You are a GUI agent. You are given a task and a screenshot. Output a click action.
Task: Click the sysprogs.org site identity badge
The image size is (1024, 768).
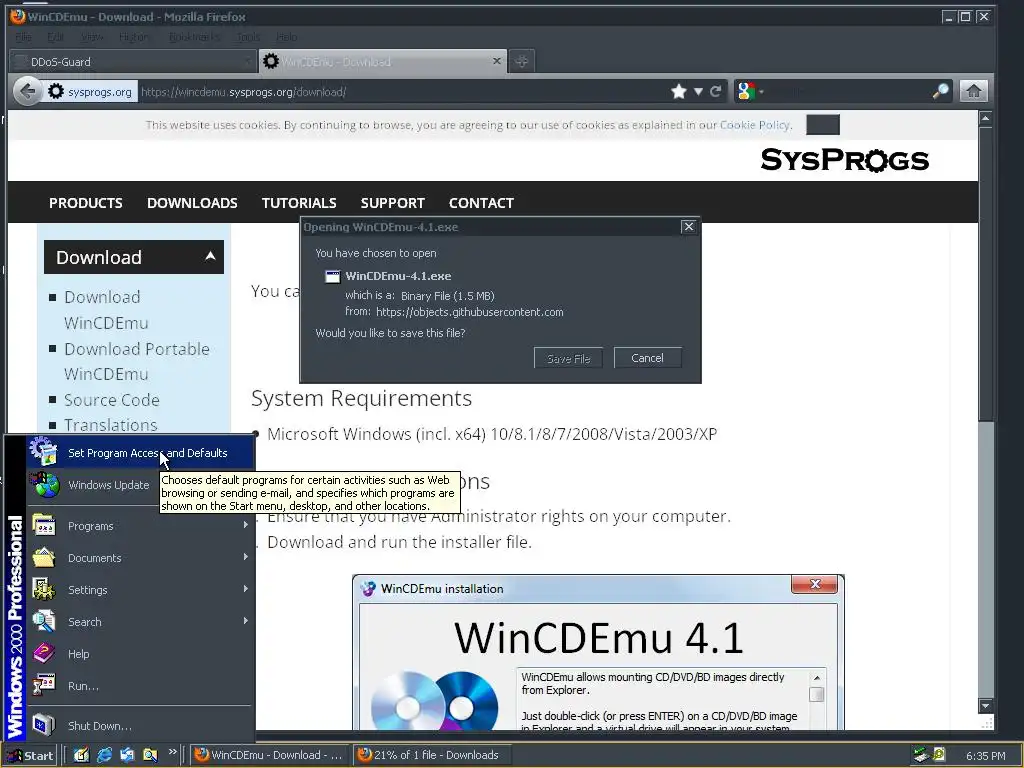[x=91, y=92]
